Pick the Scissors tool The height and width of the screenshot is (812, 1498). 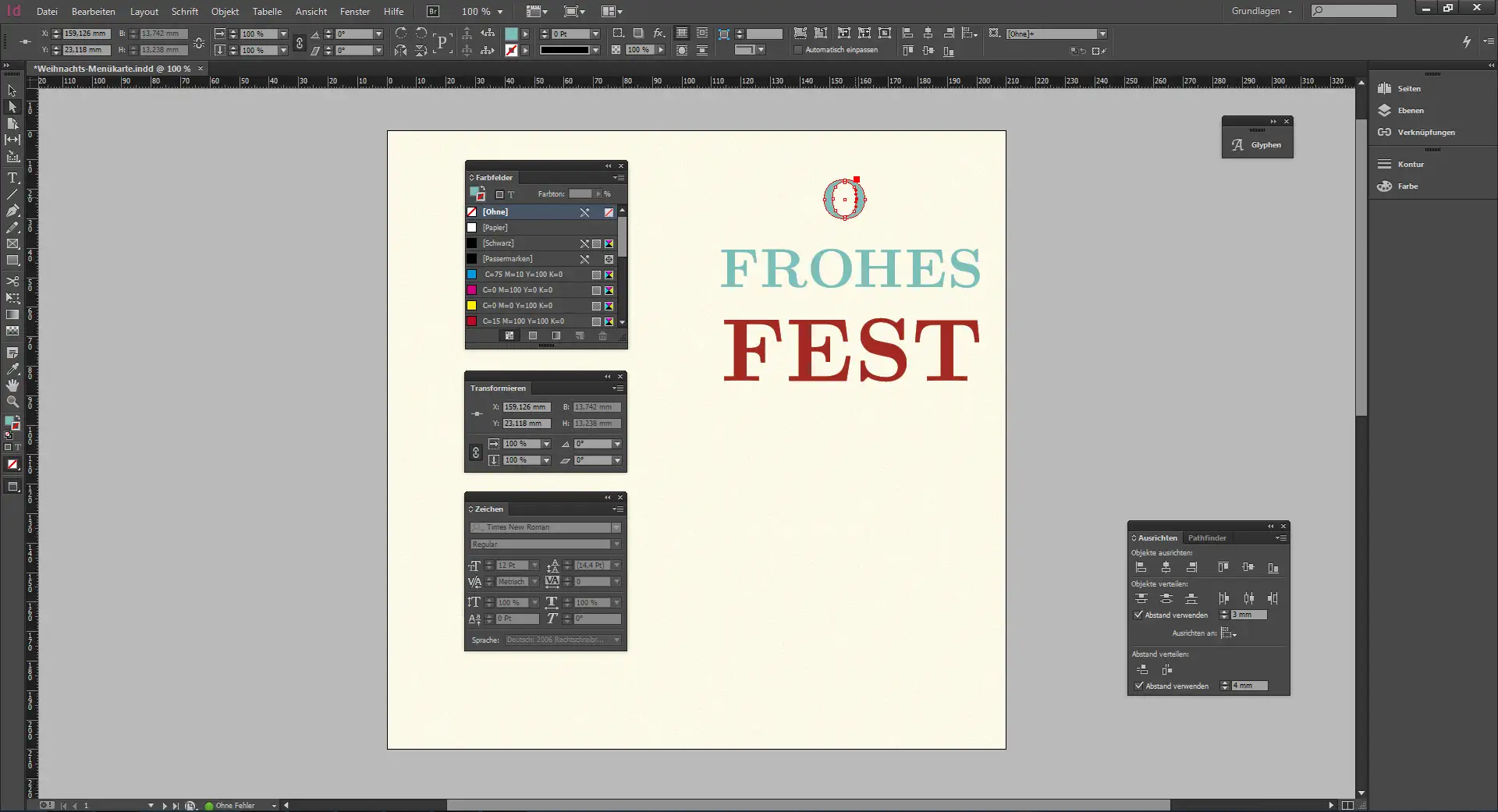(x=12, y=281)
